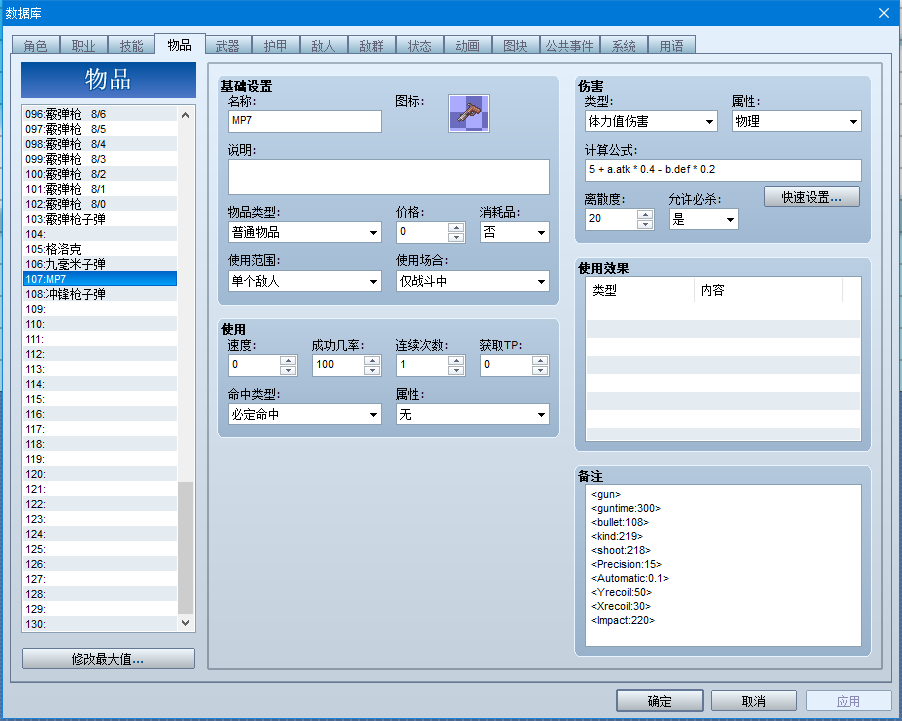
Task: Switch to the 敌人 tab
Action: (x=323, y=45)
